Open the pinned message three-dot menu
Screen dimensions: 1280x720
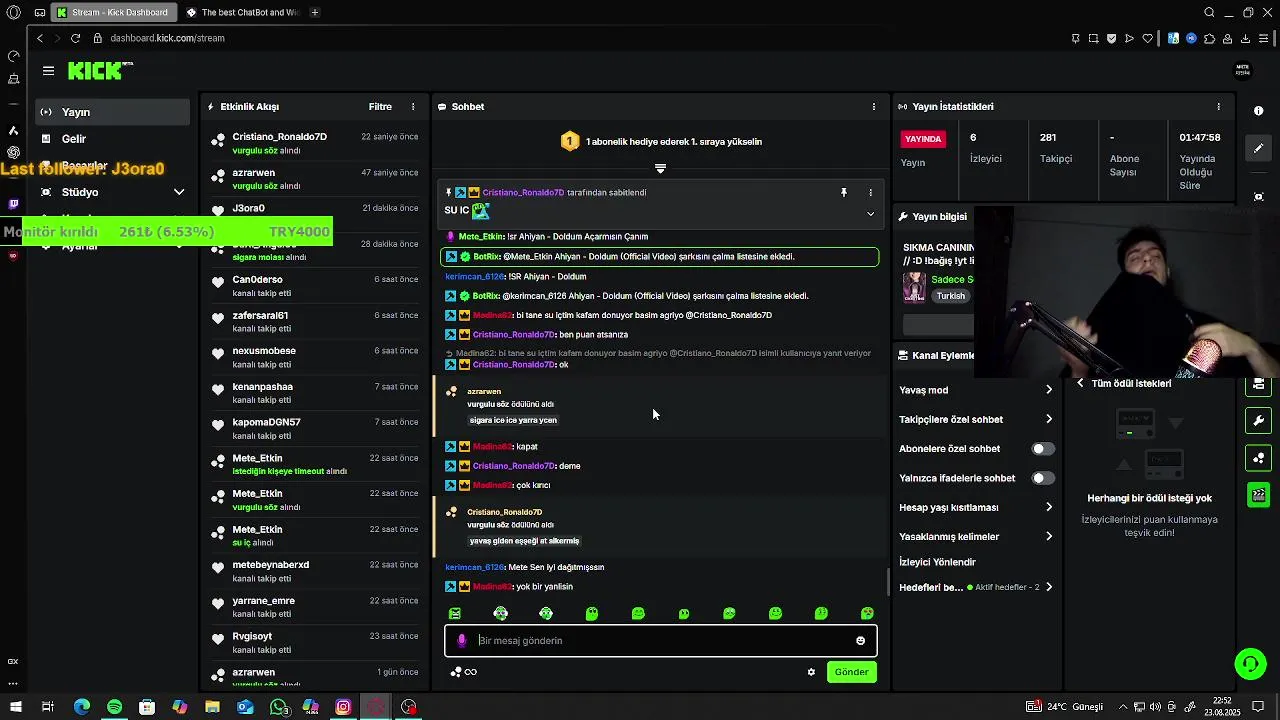point(870,192)
